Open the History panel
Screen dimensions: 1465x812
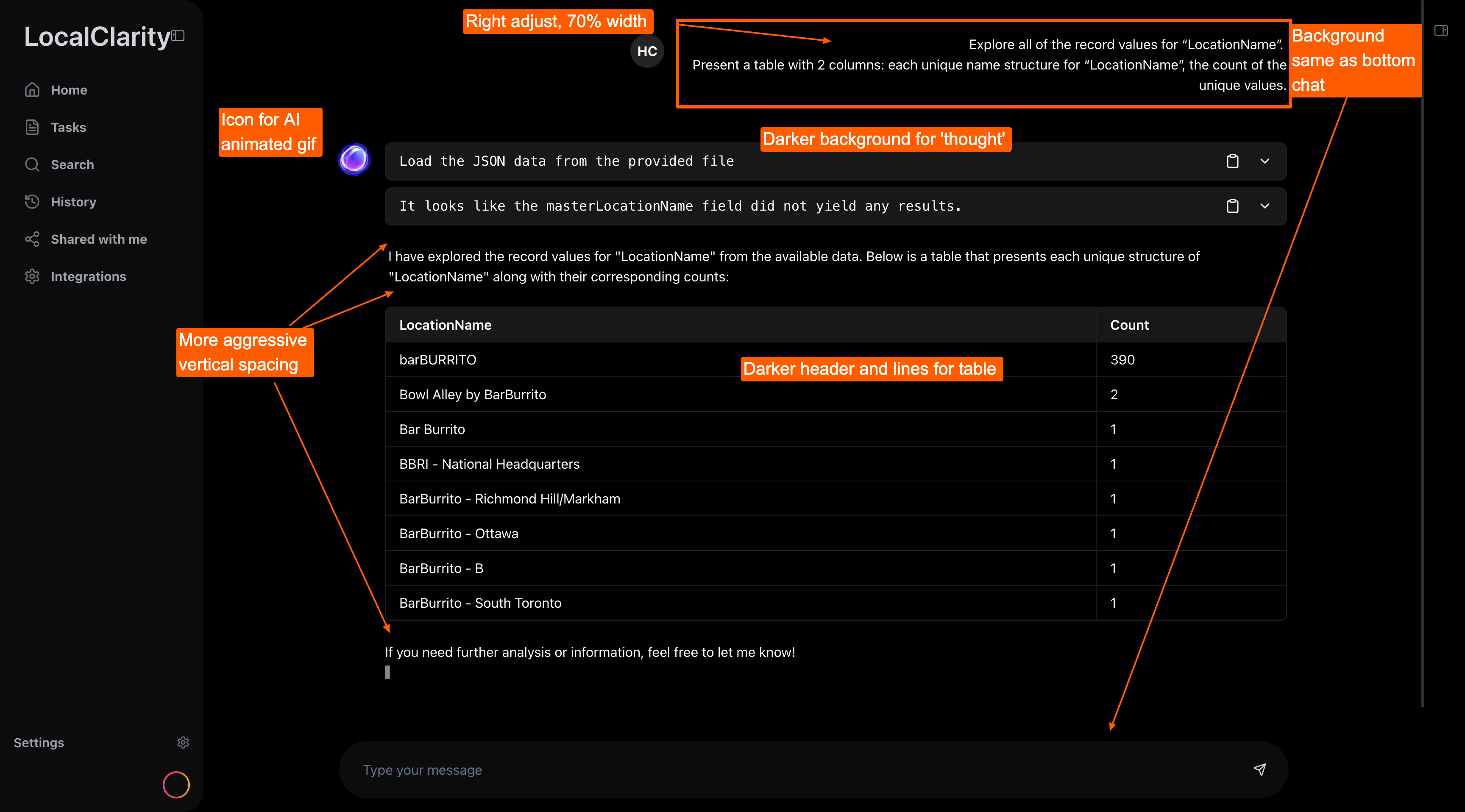coord(73,202)
